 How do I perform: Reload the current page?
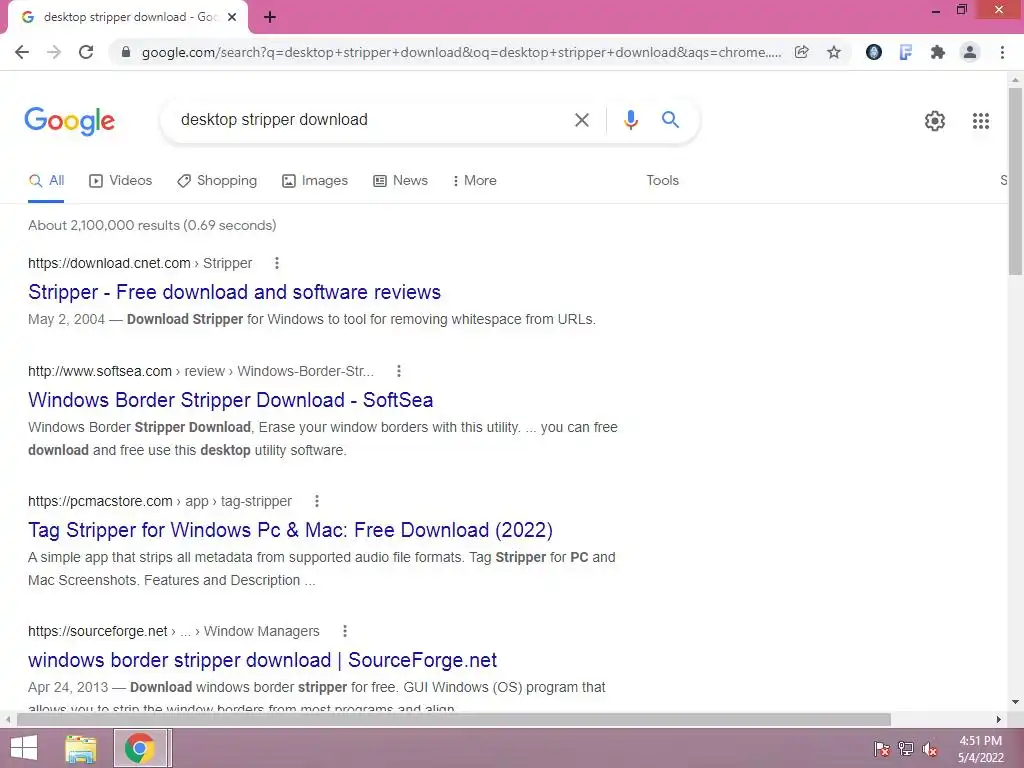click(x=86, y=52)
